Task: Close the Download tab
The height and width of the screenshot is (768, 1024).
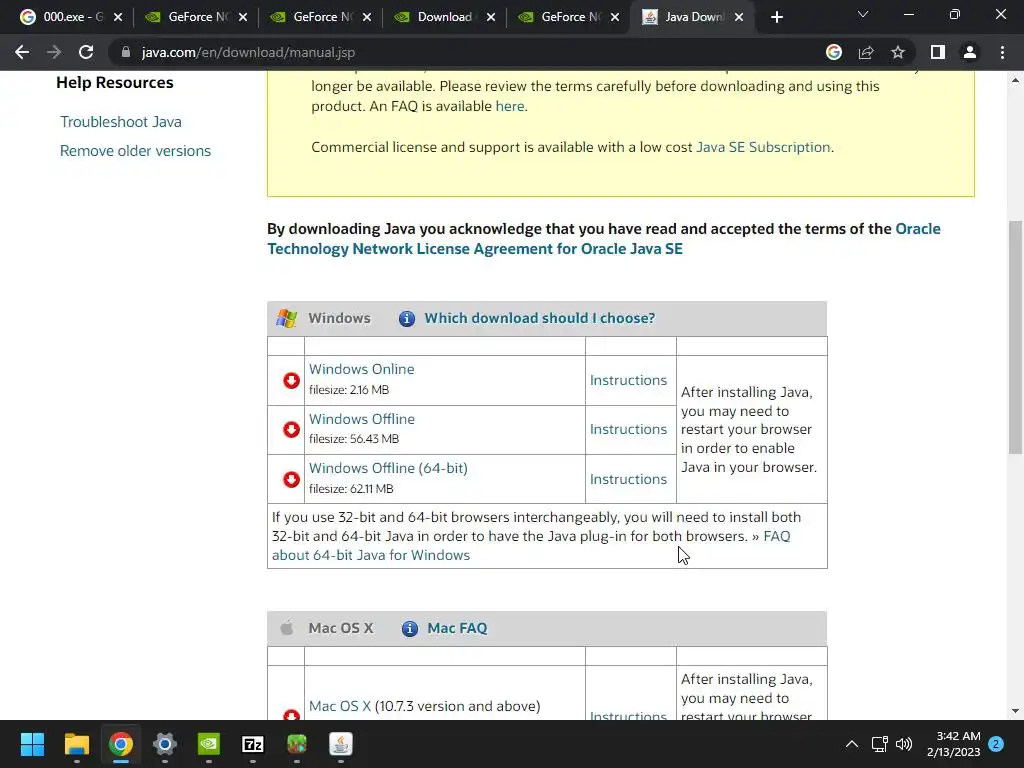Action: pos(490,17)
